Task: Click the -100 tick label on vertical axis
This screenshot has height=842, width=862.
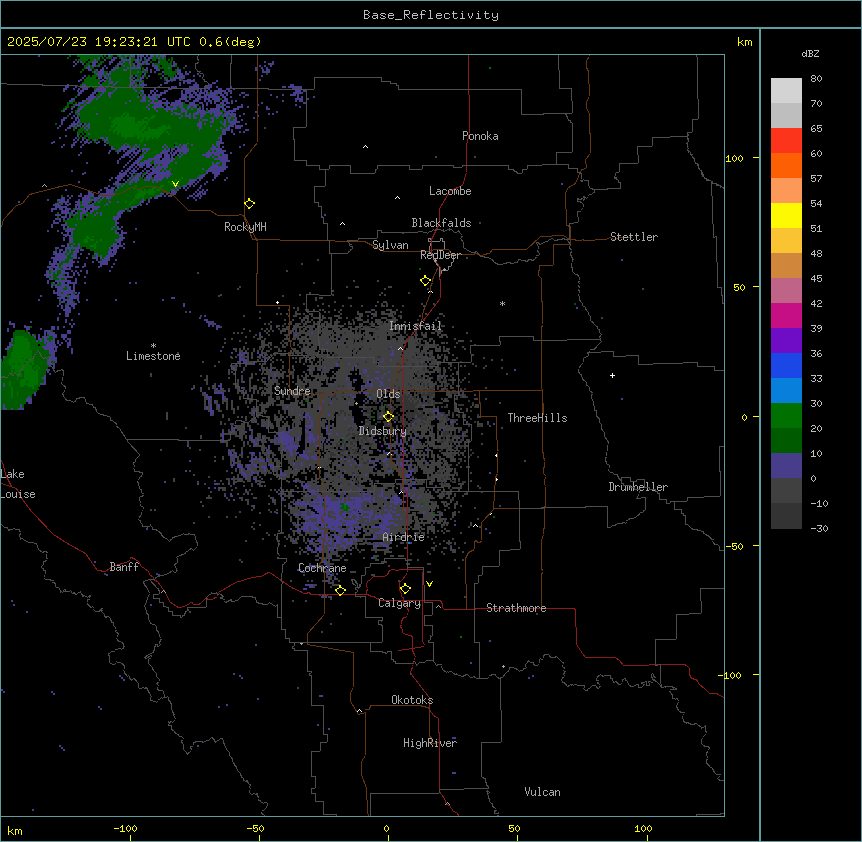Action: (731, 675)
